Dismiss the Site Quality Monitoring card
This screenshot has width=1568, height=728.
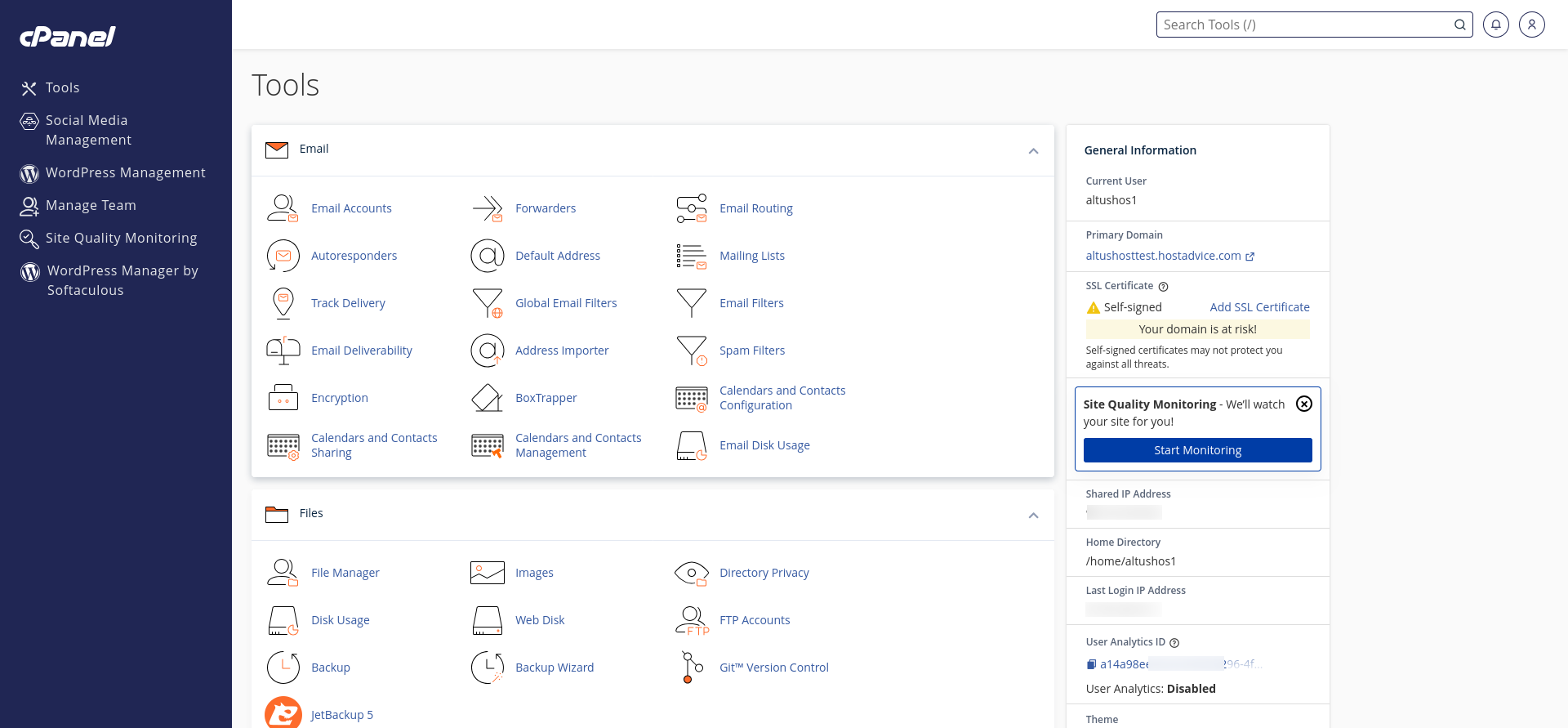[x=1304, y=404]
